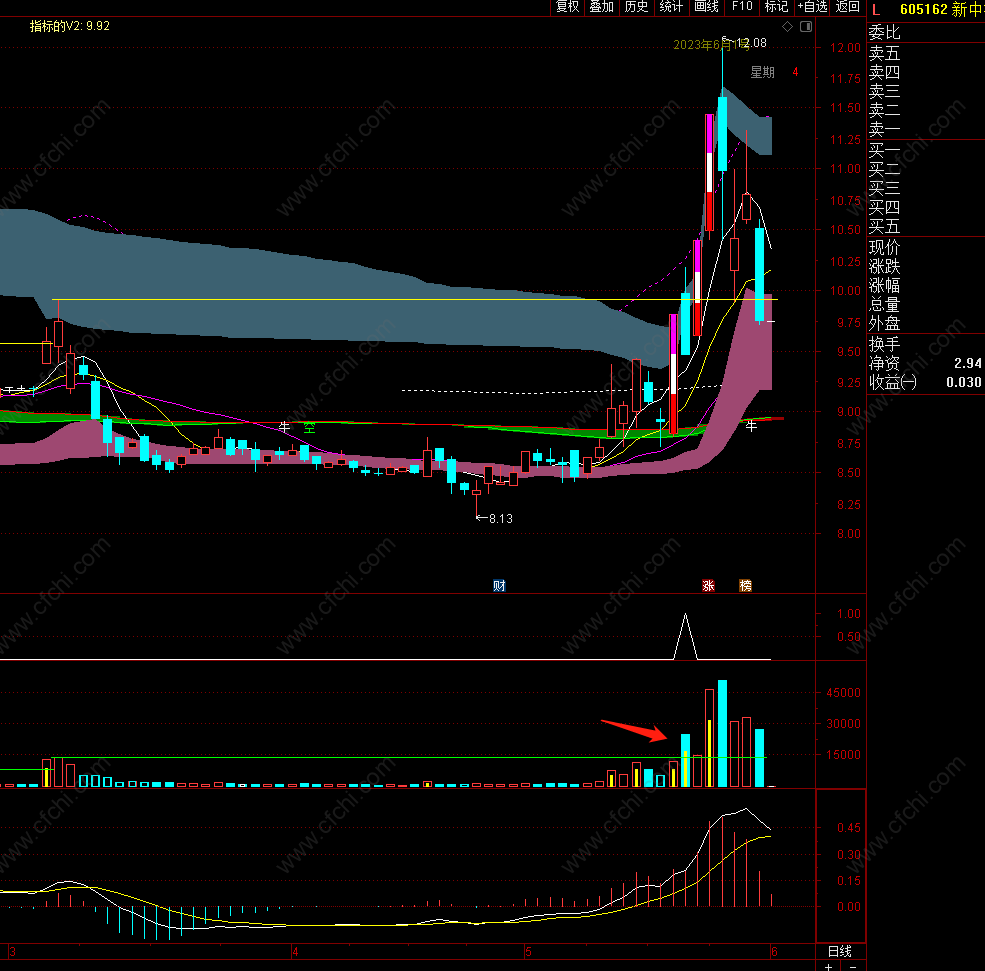Viewport: 985px width, 971px height.
Task: Click the 卖五 order book row
Action: click(x=884, y=53)
